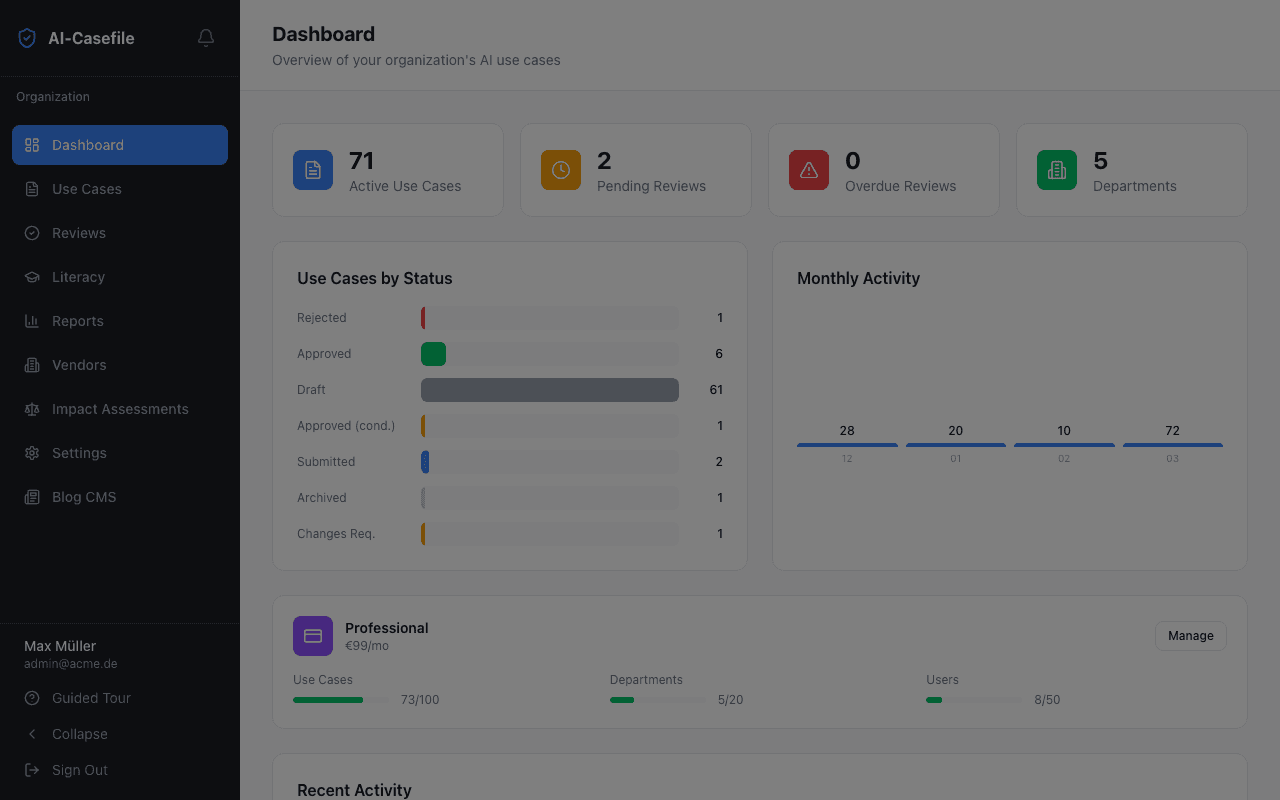This screenshot has width=1280, height=800.
Task: Select the Use Cases document icon in sidebar
Action: pos(31,188)
